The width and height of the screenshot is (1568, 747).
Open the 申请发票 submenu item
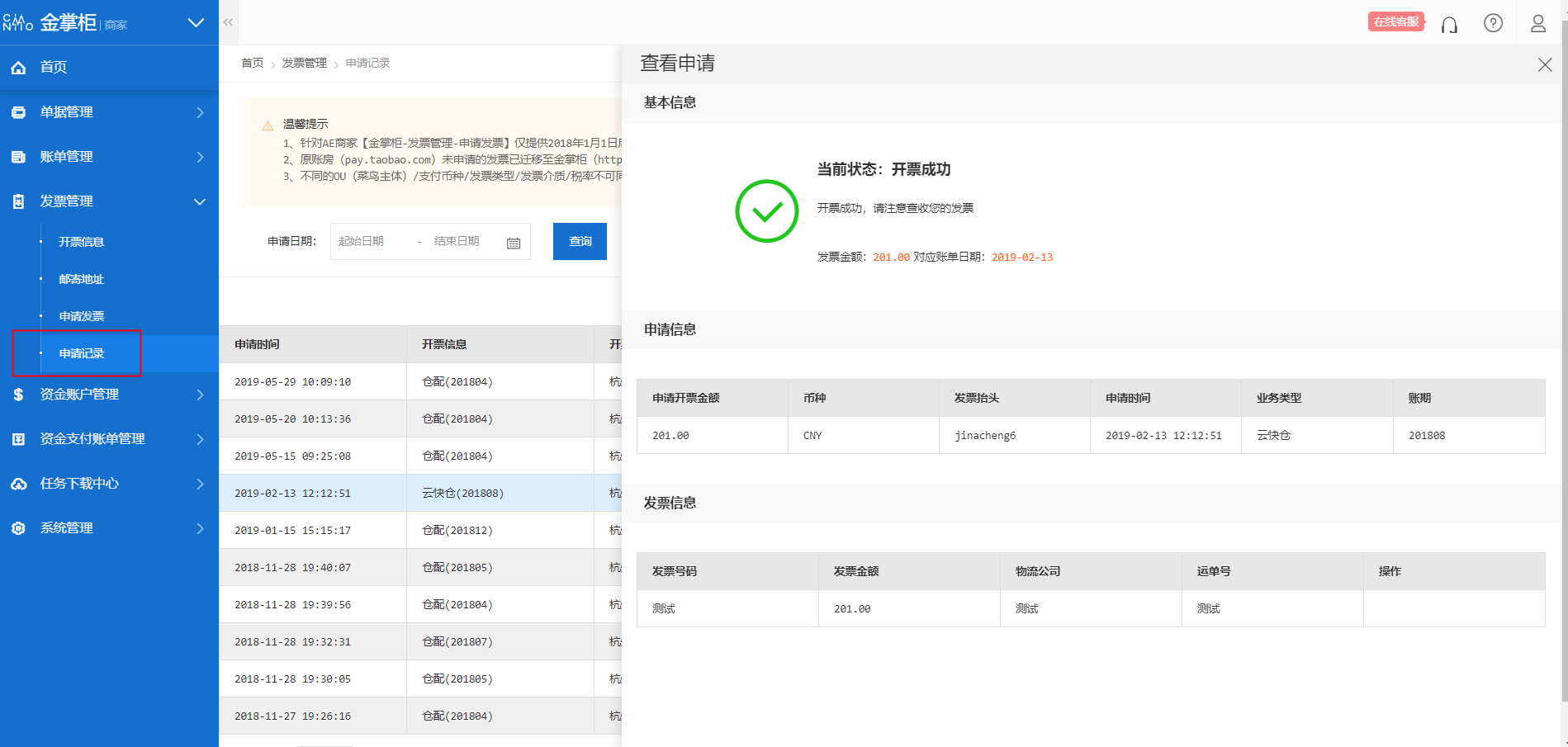coord(81,316)
